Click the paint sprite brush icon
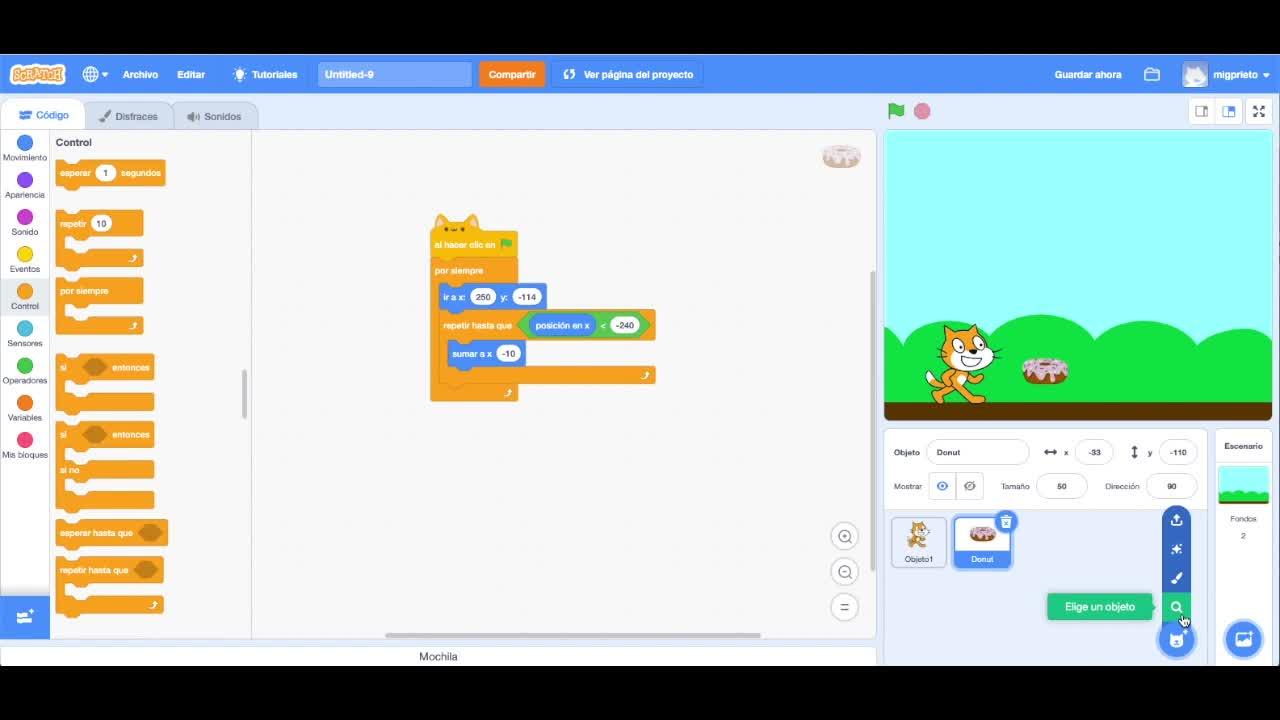Viewport: 1280px width, 720px height. (x=1176, y=578)
